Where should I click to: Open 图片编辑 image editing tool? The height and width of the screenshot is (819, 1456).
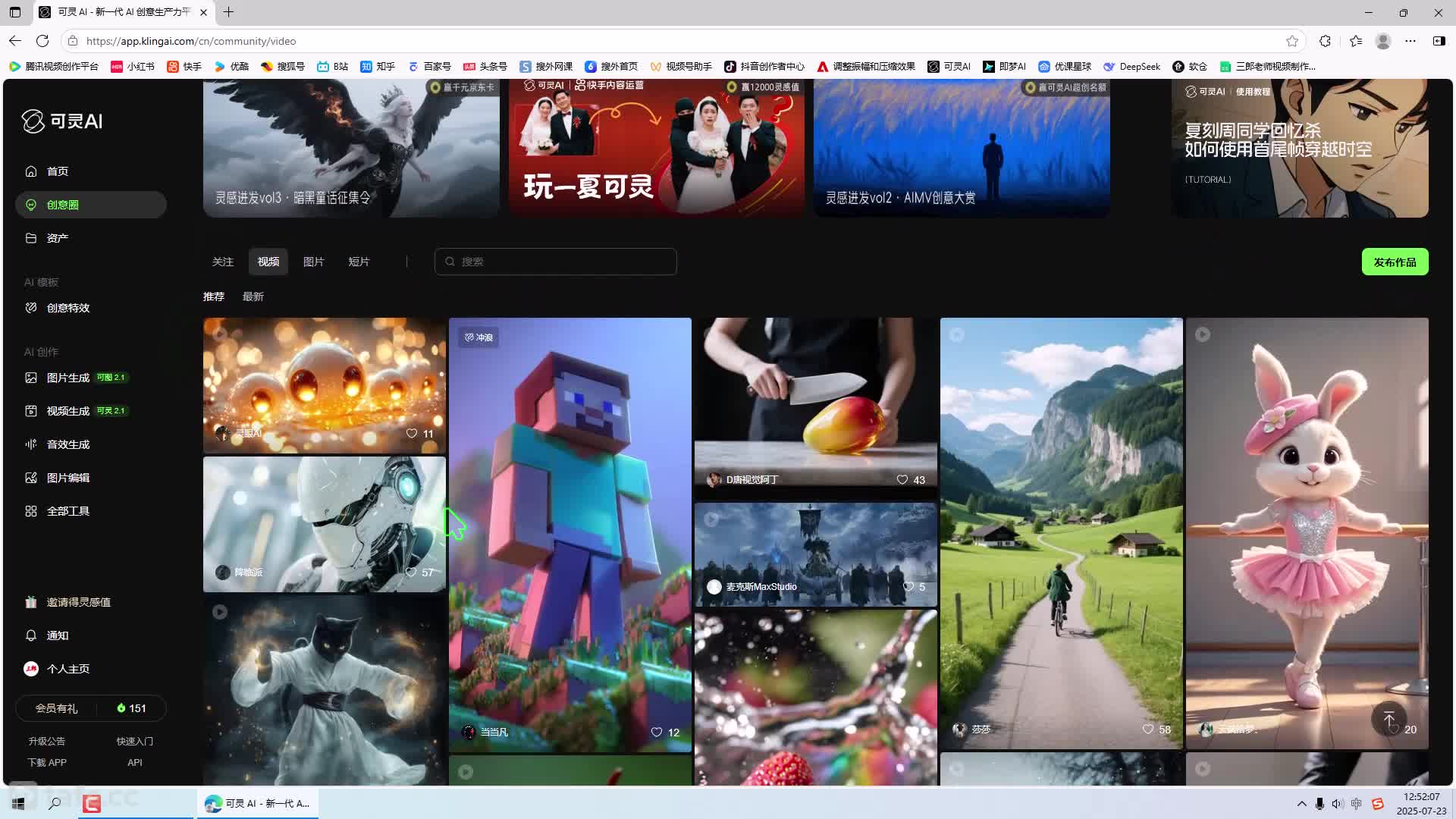coord(67,478)
